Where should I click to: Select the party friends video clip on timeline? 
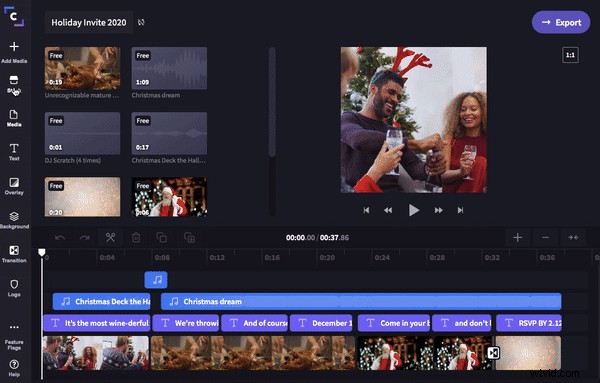click(x=96, y=353)
